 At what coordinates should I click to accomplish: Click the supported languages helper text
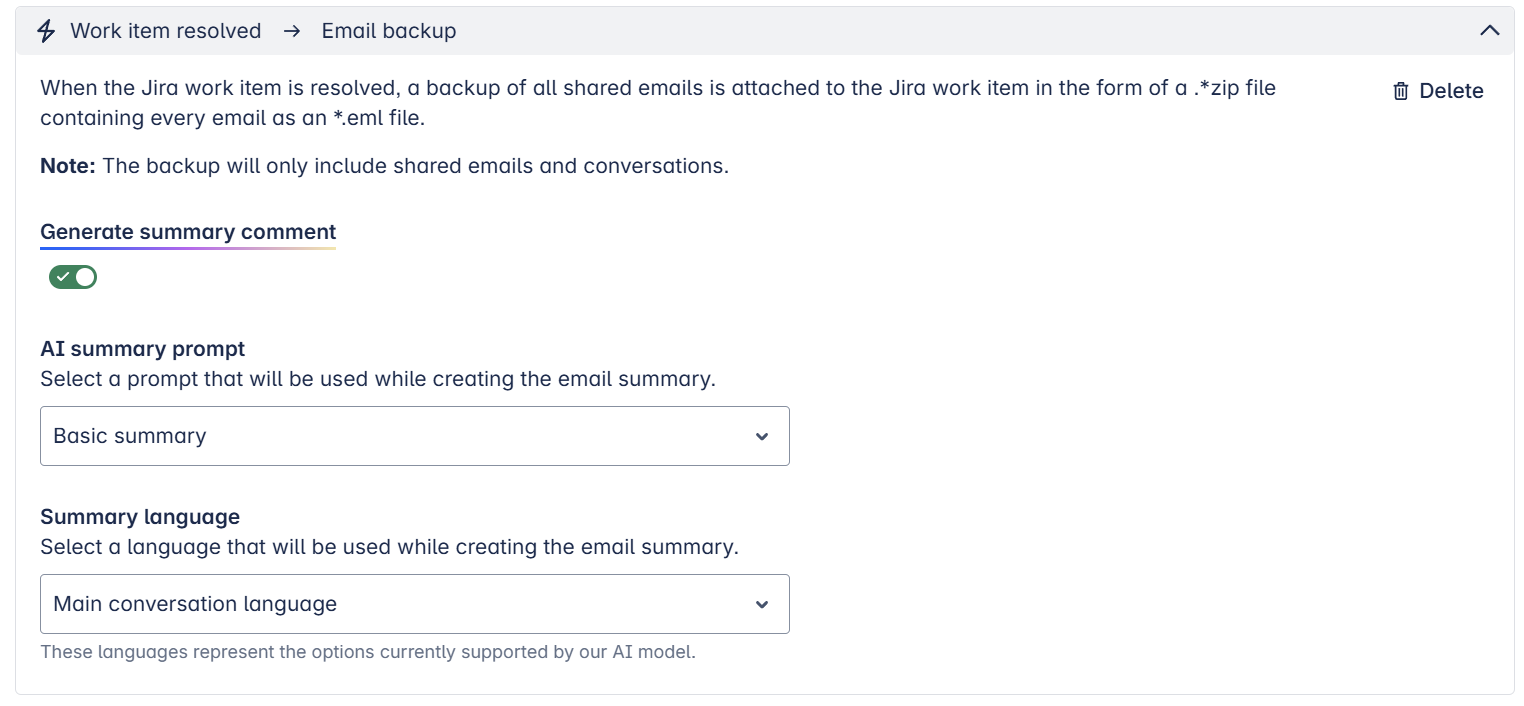(x=367, y=652)
